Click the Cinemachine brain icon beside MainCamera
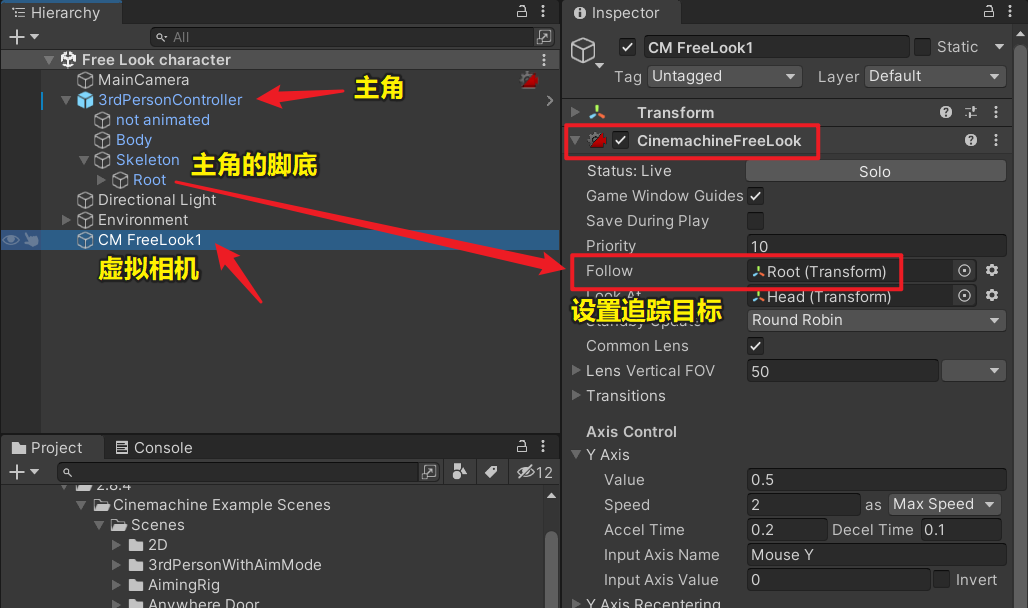This screenshot has height=608, width=1028. 529,81
